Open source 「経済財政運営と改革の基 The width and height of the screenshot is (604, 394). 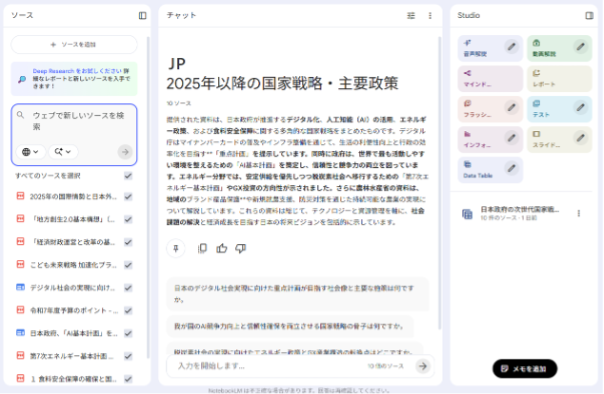[x=72, y=242]
